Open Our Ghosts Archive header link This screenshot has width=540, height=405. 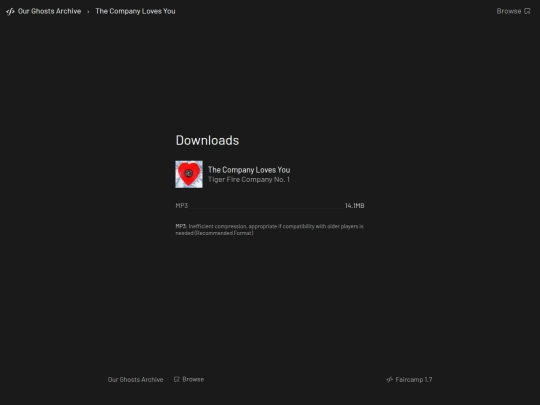(x=49, y=11)
